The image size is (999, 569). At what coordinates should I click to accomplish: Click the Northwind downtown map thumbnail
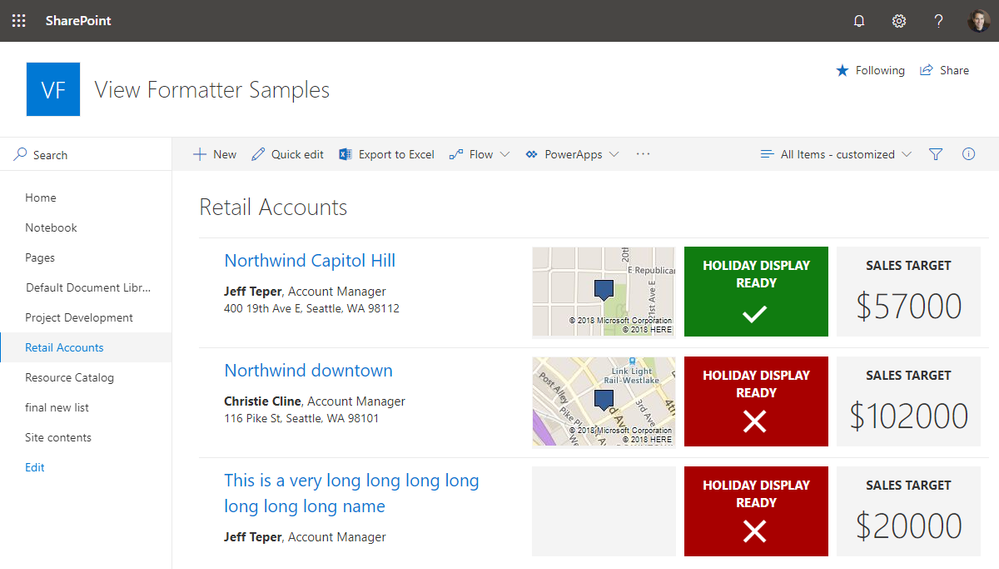[603, 401]
